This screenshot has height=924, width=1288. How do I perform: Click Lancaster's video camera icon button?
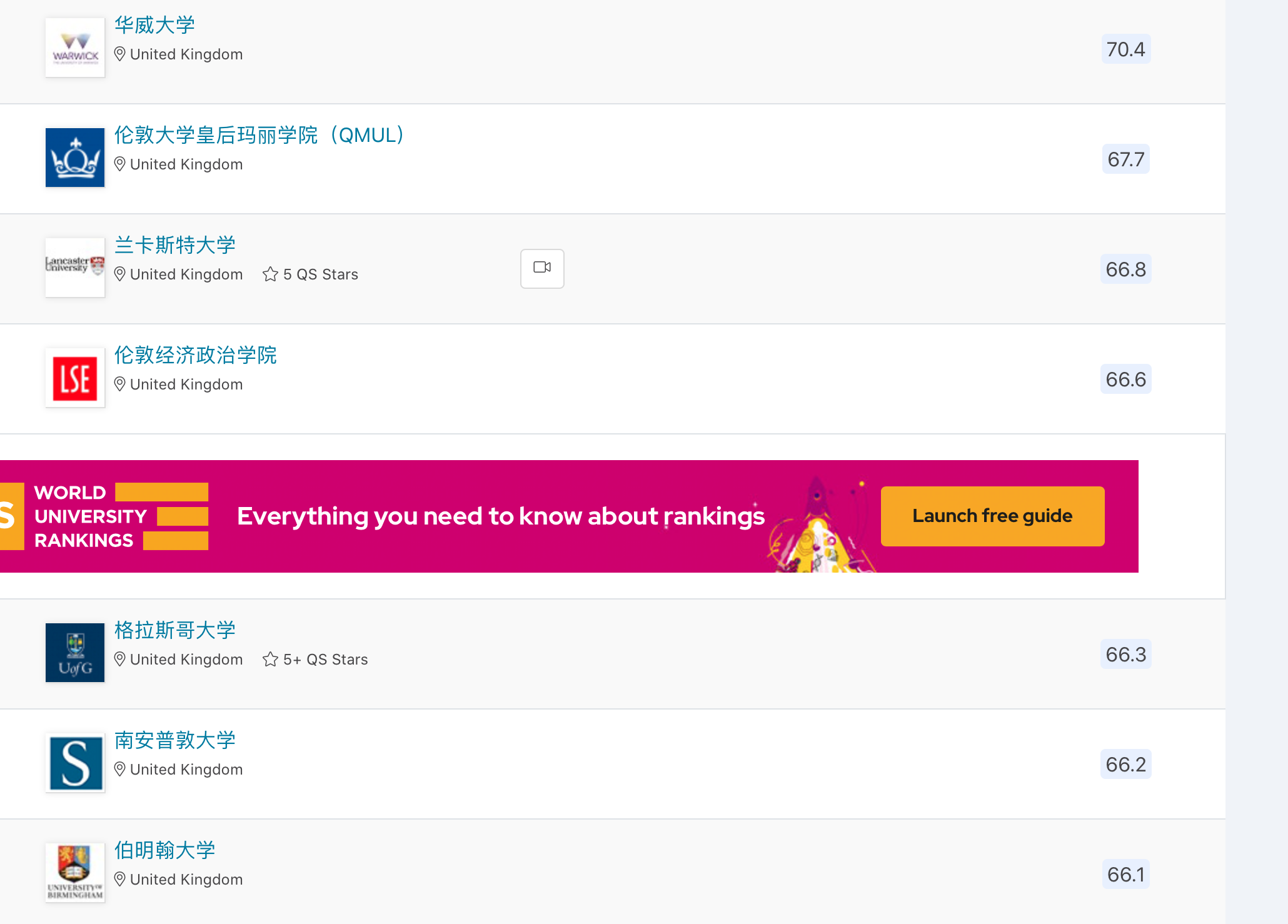pyautogui.click(x=542, y=268)
